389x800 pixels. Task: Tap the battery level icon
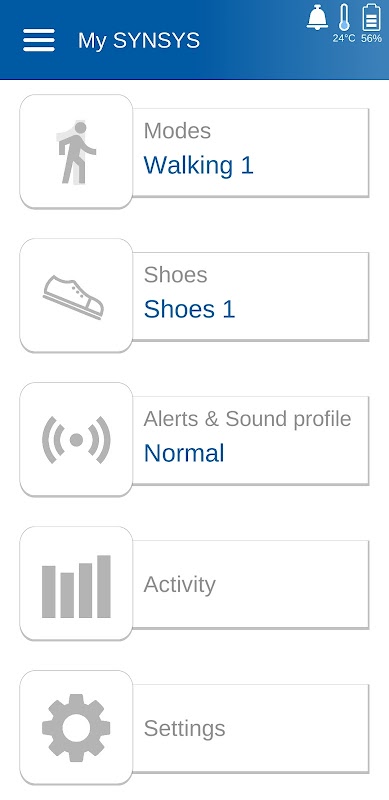(371, 17)
